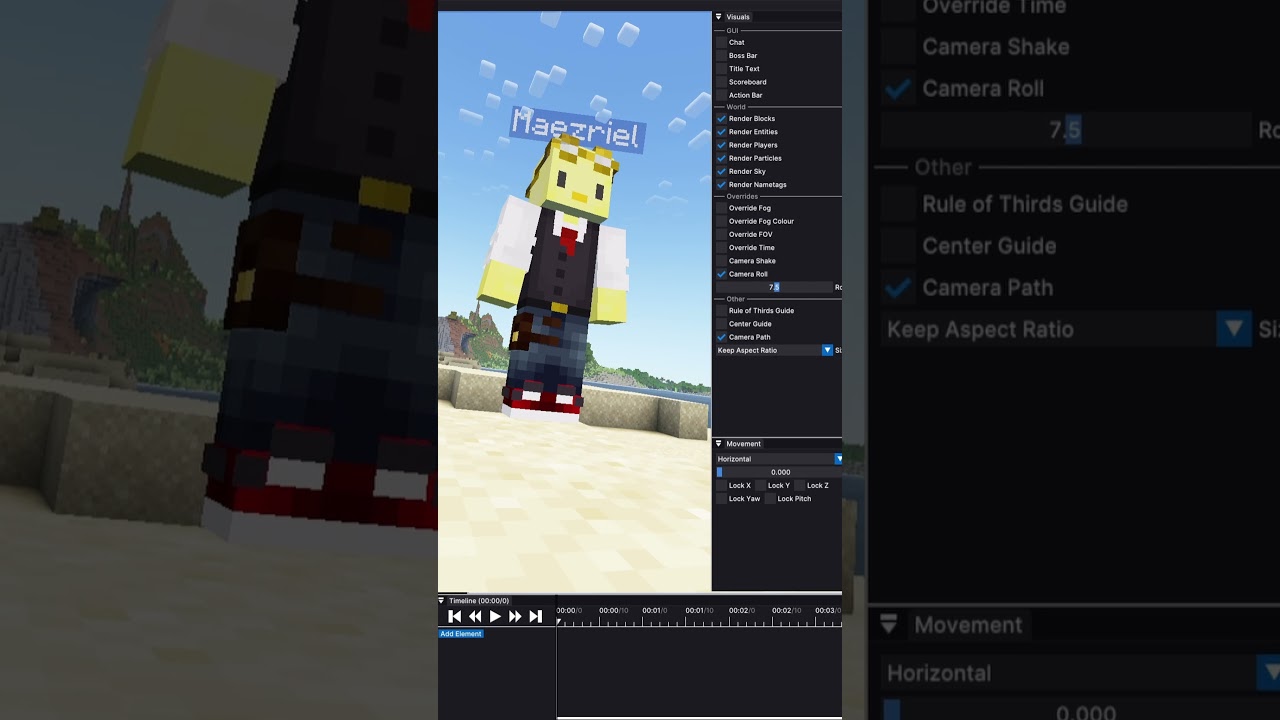
Task: Click the 00:02/0 mark on the timeline ruler
Action: pos(740,610)
